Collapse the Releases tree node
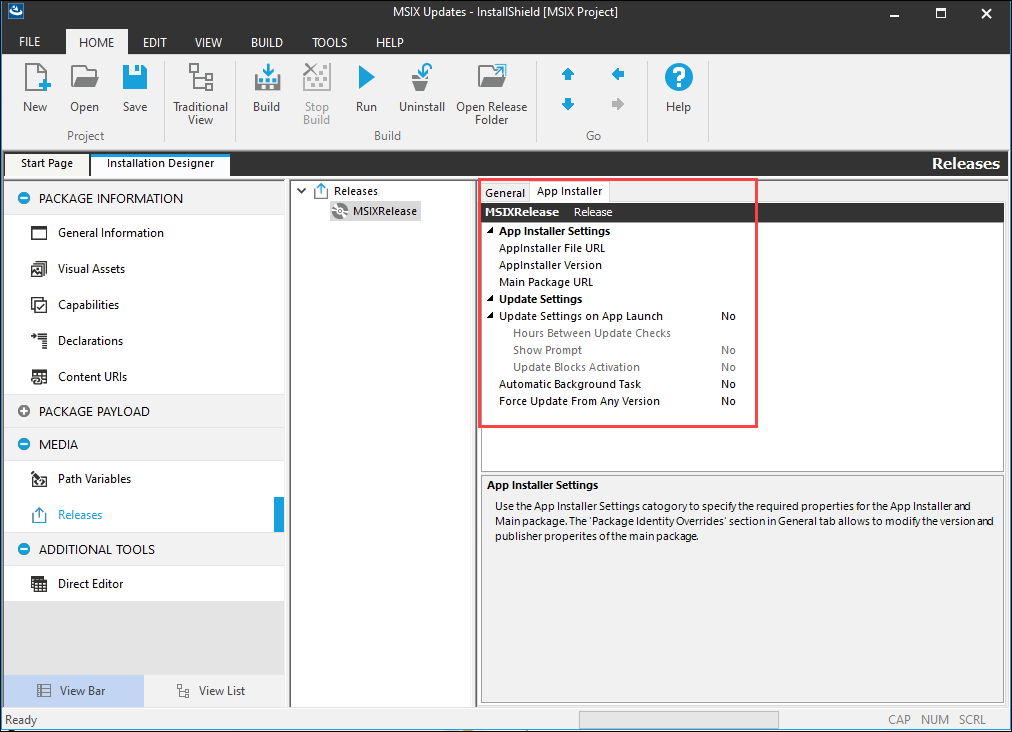Image resolution: width=1012 pixels, height=732 pixels. 302,191
